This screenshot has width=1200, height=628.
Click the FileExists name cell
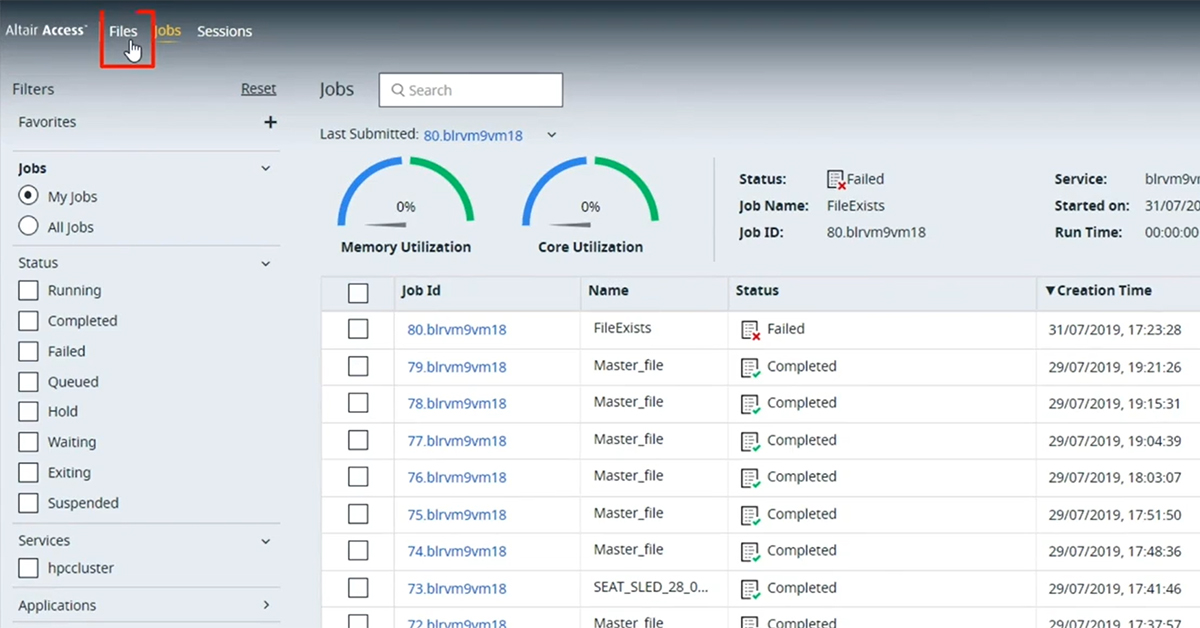point(622,328)
